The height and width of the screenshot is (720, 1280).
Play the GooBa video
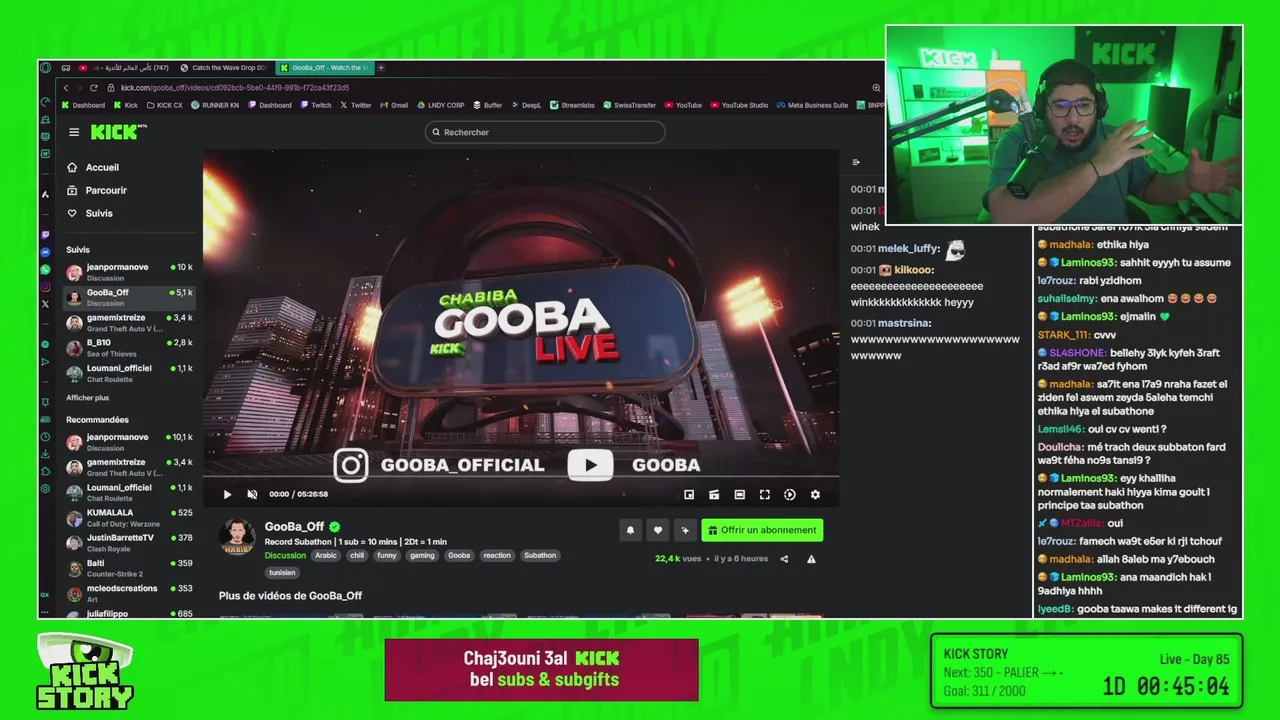(x=227, y=494)
